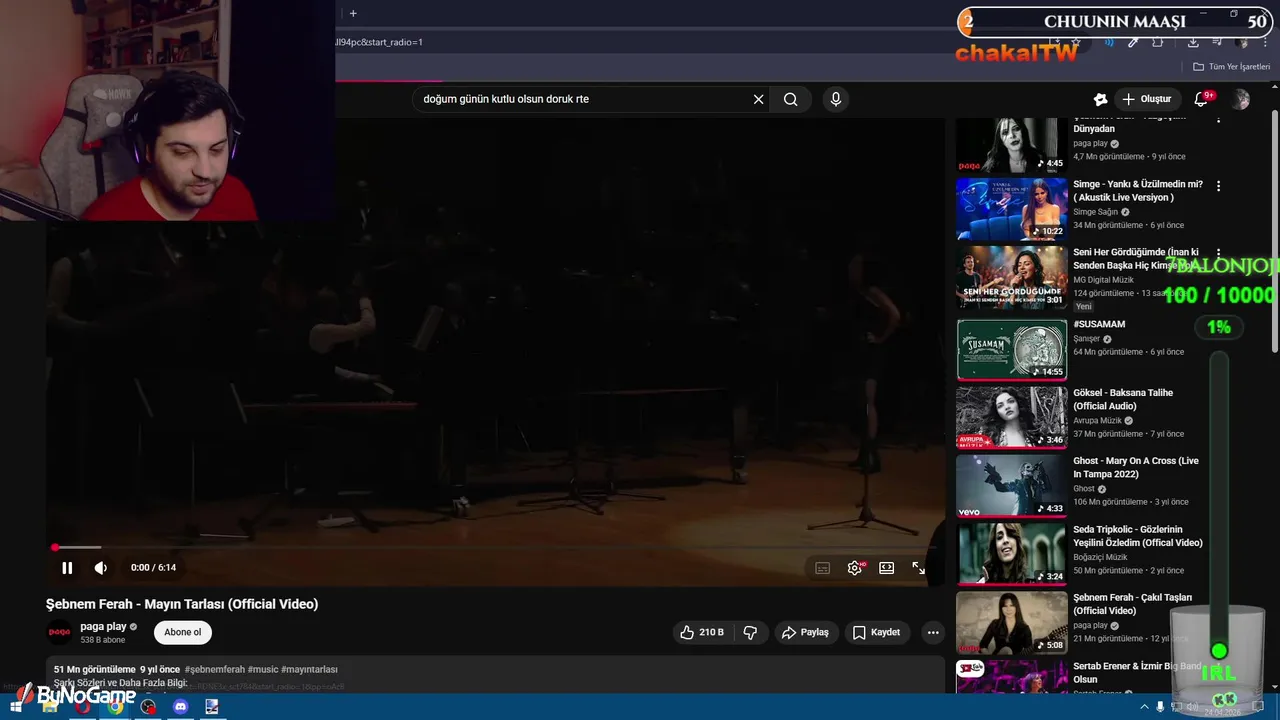Open the Oluştur create menu
This screenshot has width=1280, height=720.
tap(1147, 99)
